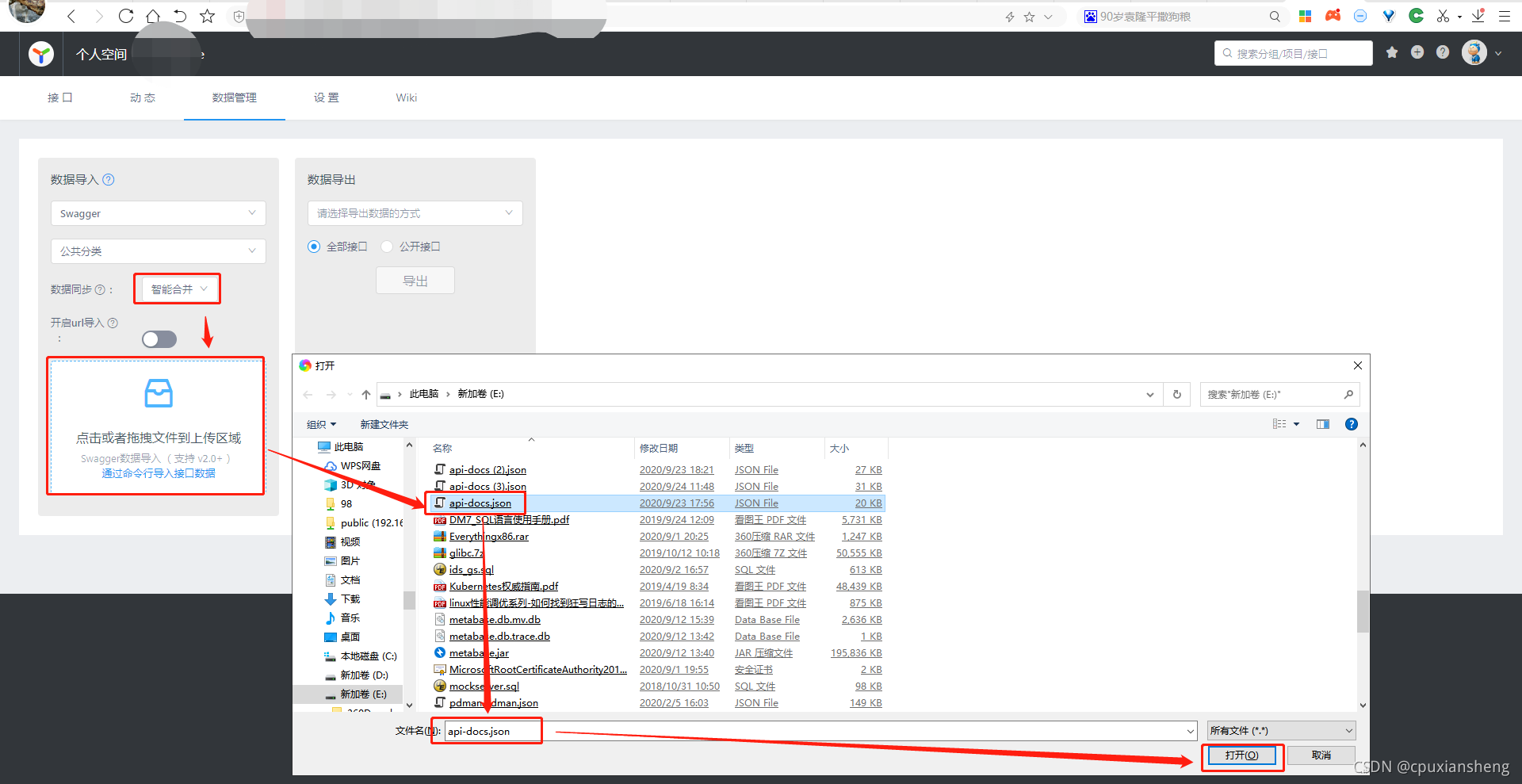Click the game controller extension icon
The height and width of the screenshot is (784, 1522).
pyautogui.click(x=1333, y=16)
